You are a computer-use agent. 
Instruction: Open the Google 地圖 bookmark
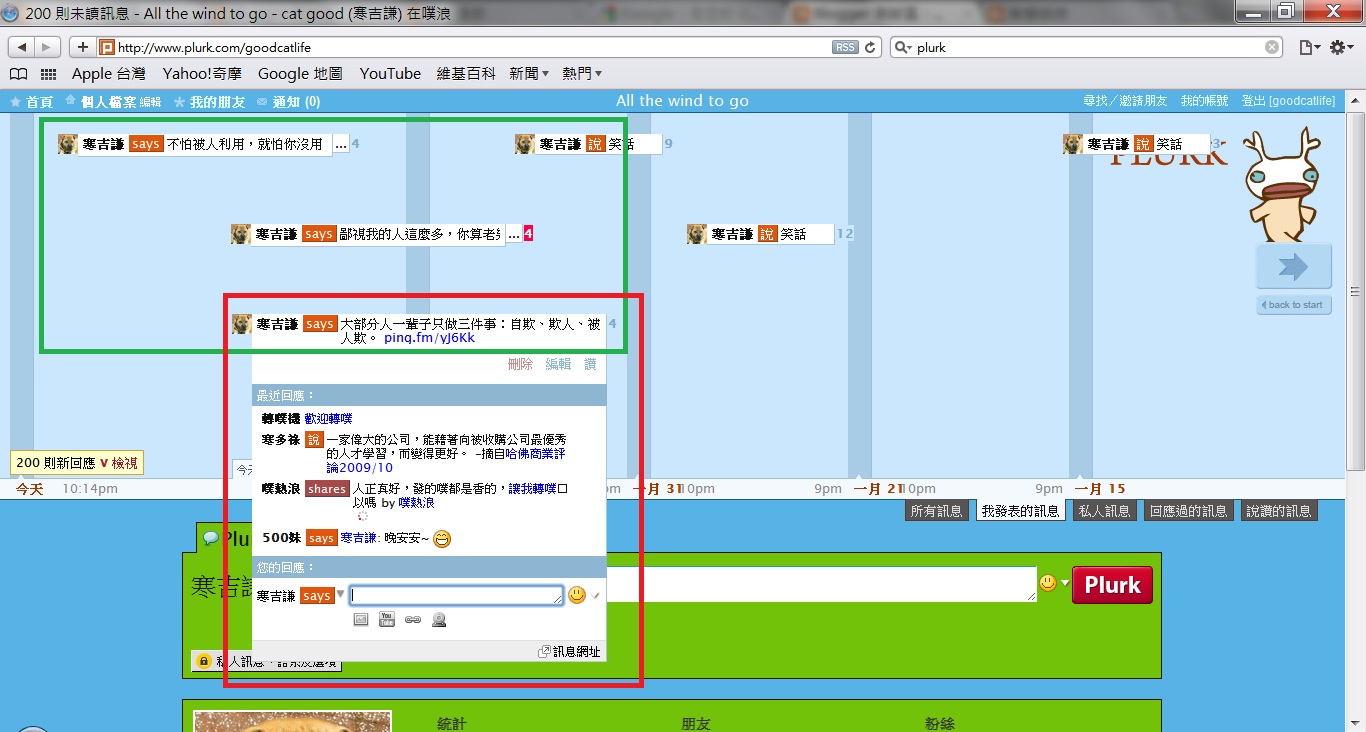coord(300,74)
